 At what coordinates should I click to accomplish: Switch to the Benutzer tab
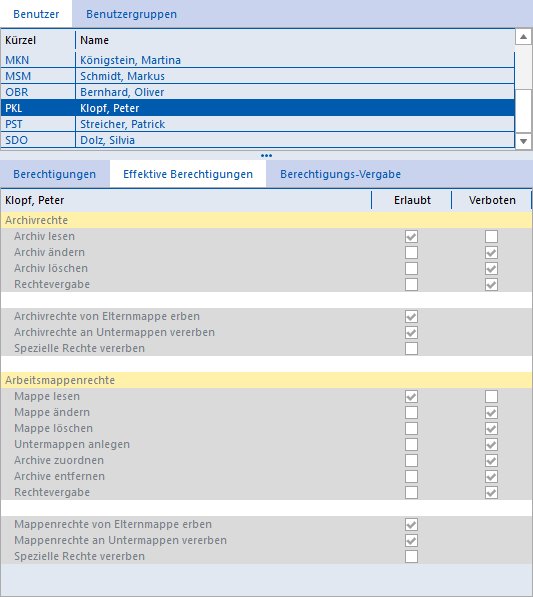click(x=36, y=14)
